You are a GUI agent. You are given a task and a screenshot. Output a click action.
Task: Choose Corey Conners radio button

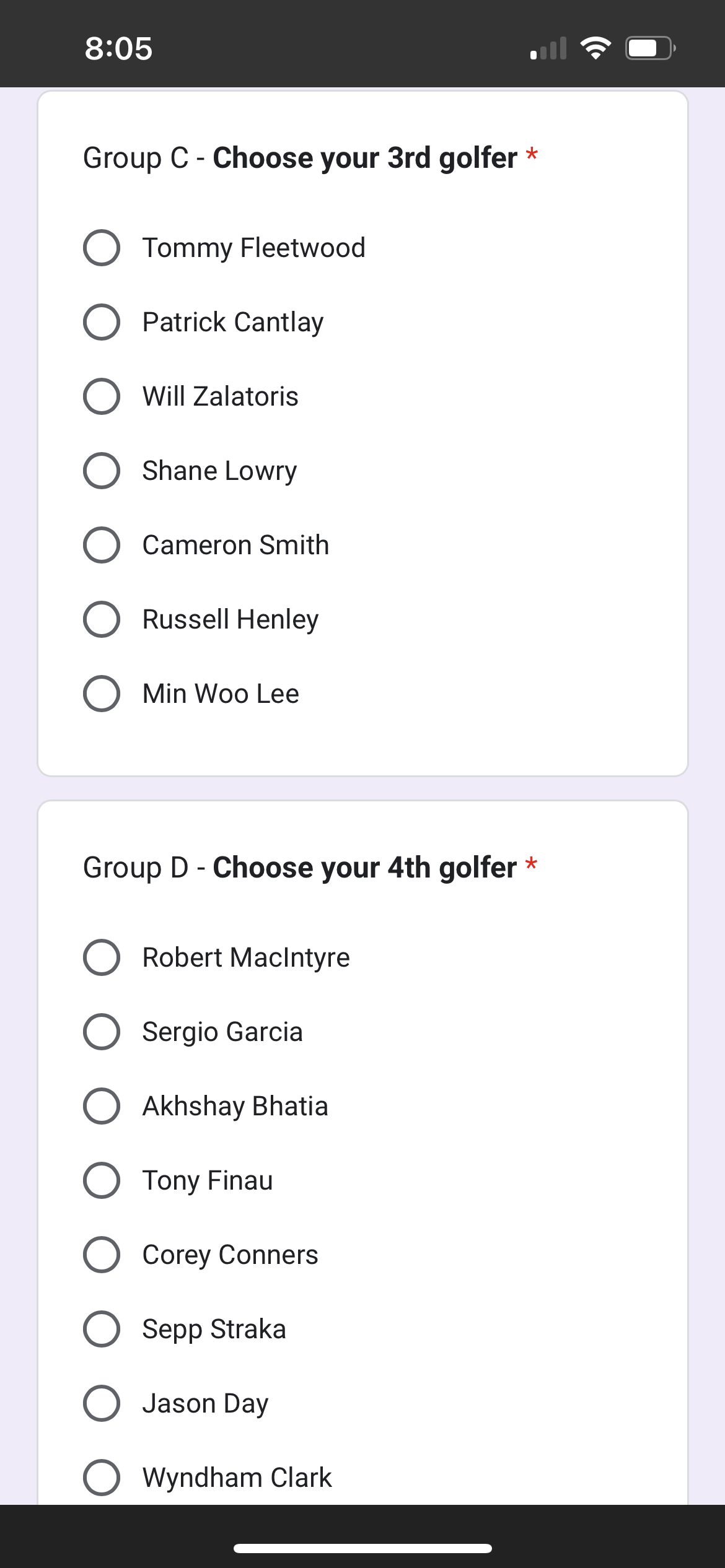tap(102, 1255)
